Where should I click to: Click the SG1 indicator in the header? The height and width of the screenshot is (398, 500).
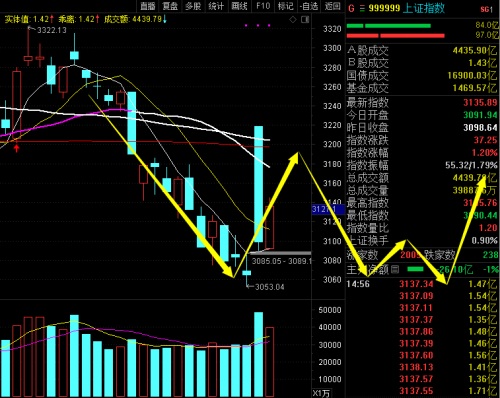486,9
